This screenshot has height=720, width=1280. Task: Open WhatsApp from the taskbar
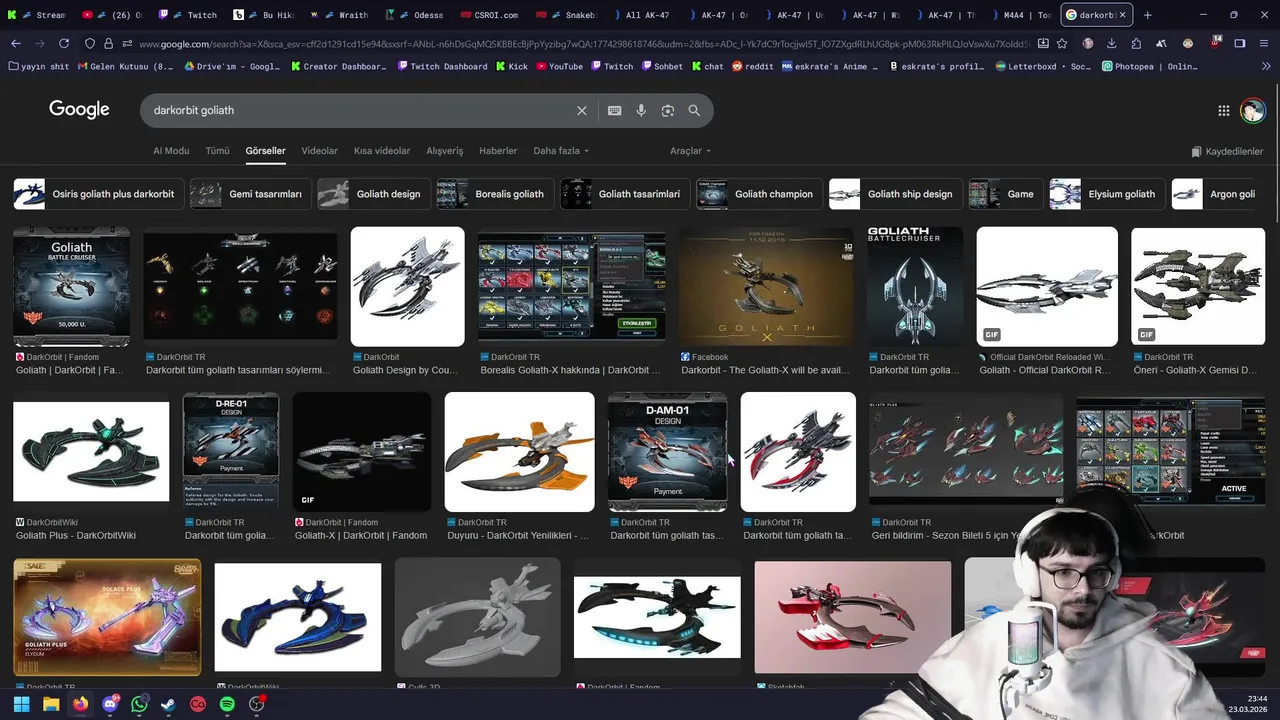click(x=139, y=704)
